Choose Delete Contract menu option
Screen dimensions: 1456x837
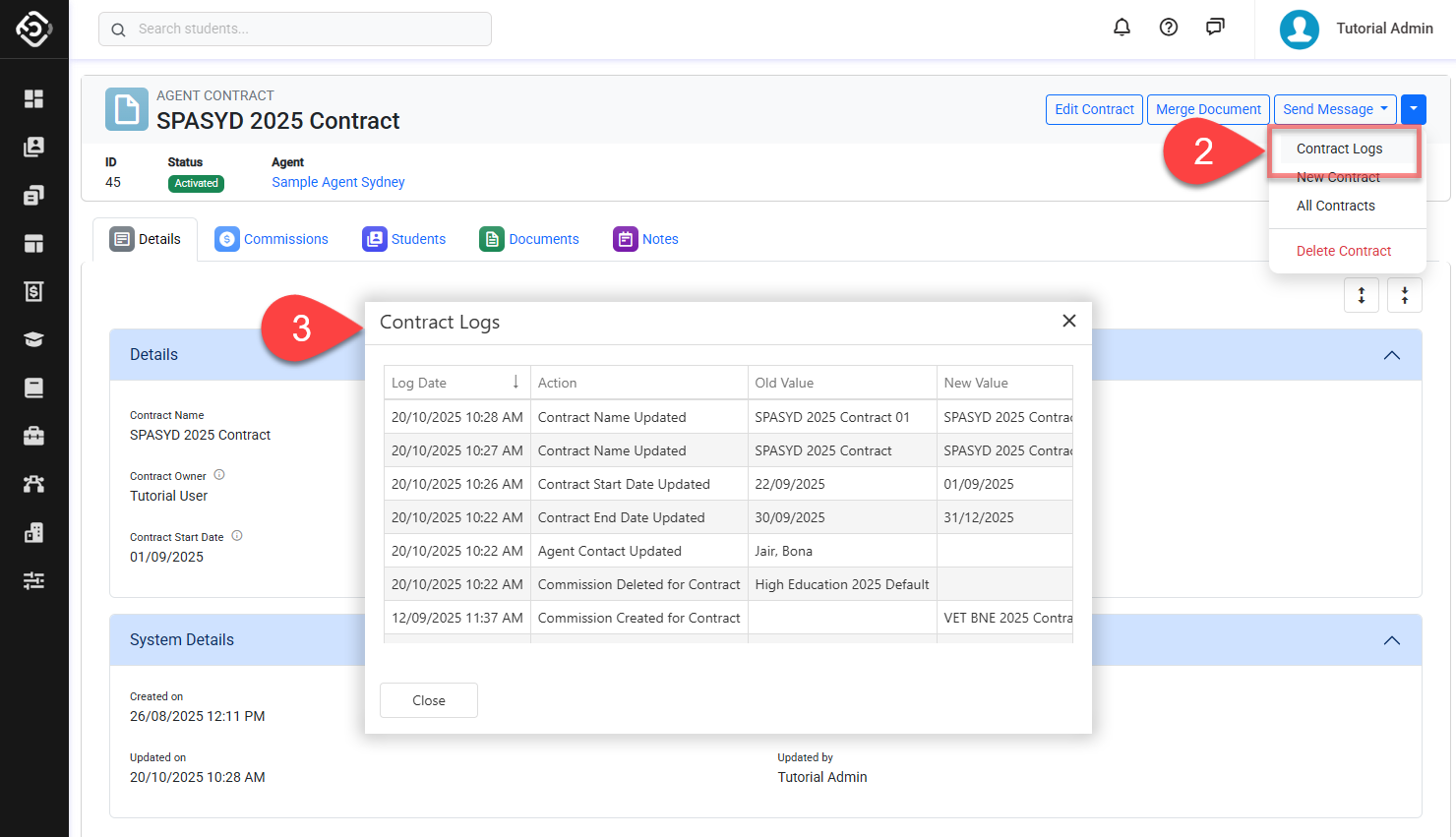(1343, 251)
